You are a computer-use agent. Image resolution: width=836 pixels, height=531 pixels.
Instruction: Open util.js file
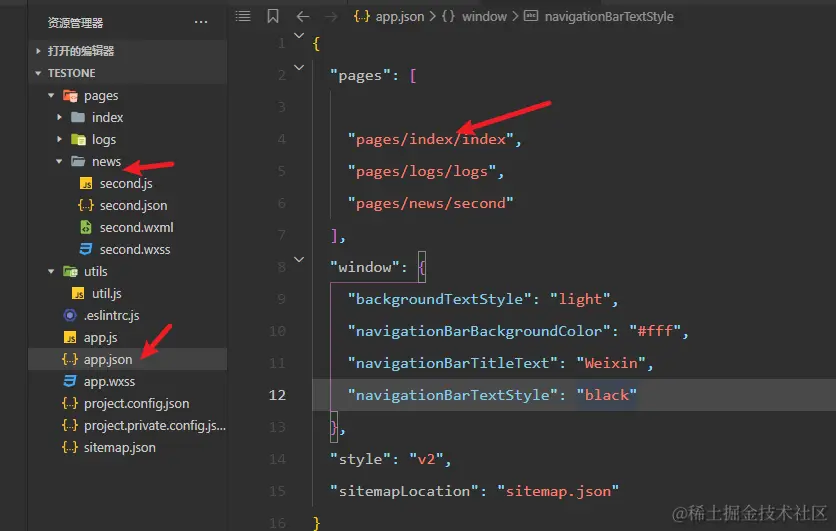tap(107, 293)
